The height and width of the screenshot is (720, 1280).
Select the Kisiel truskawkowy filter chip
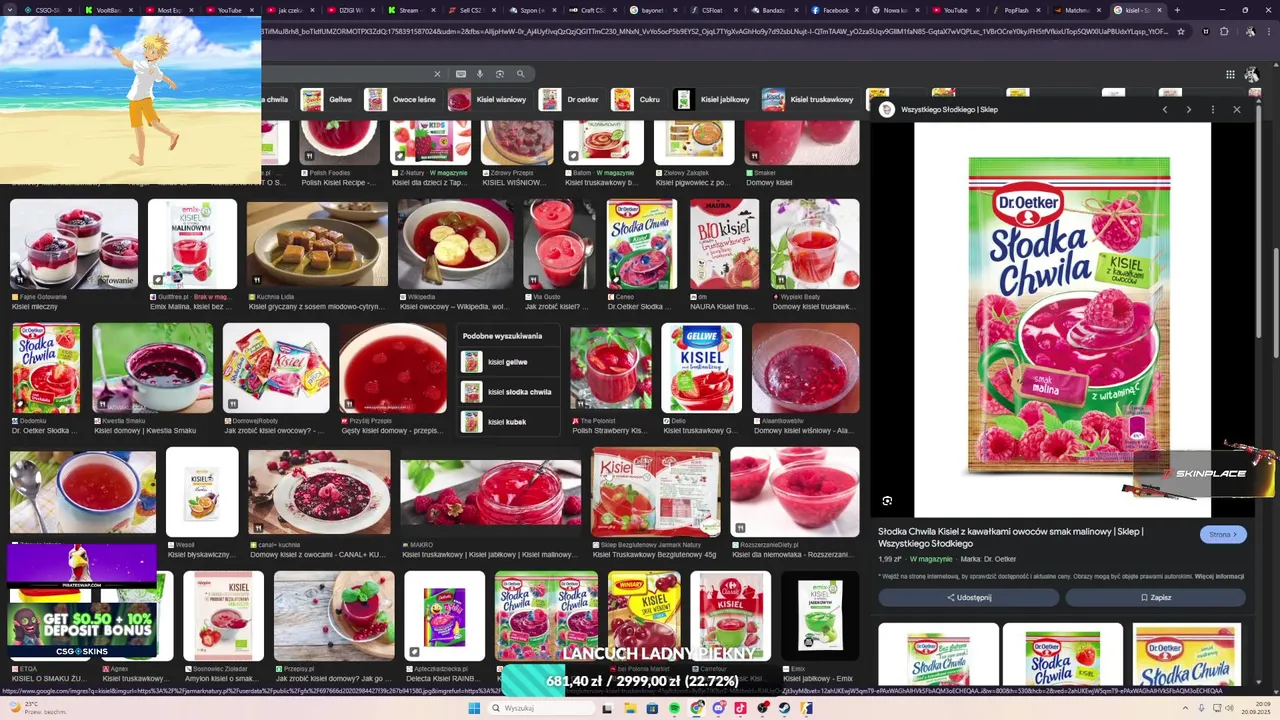(809, 100)
